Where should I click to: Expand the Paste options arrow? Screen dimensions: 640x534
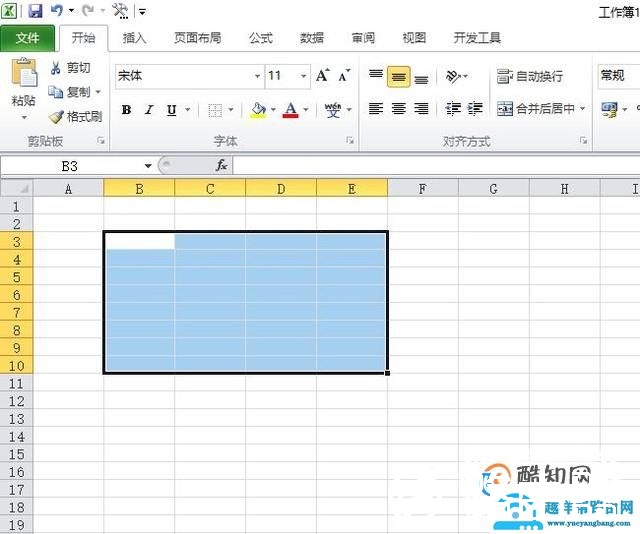pos(24,117)
